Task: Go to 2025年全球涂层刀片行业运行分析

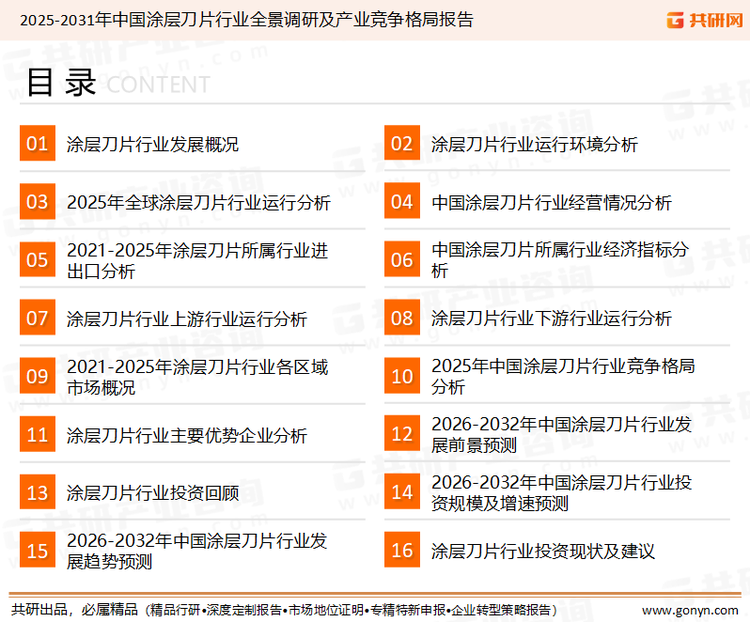Action: 198,203
